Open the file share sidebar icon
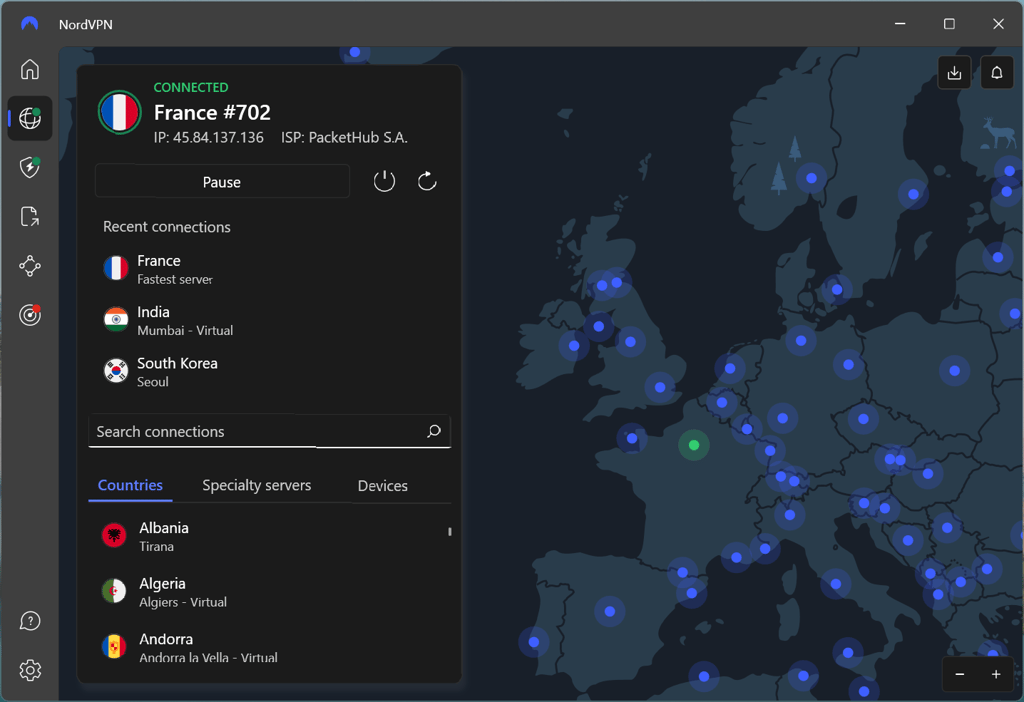This screenshot has height=702, width=1024. pos(30,216)
